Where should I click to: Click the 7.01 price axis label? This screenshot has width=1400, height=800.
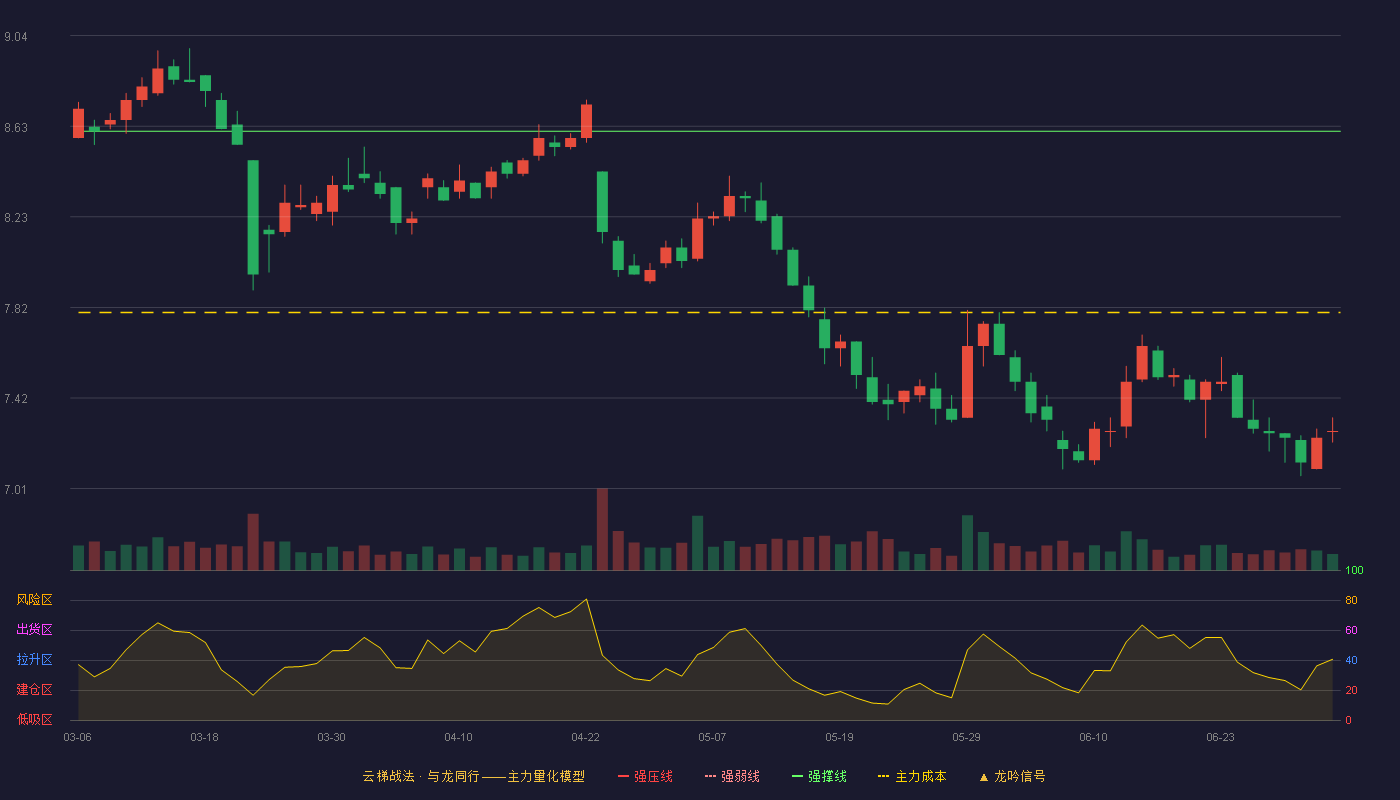tap(16, 490)
